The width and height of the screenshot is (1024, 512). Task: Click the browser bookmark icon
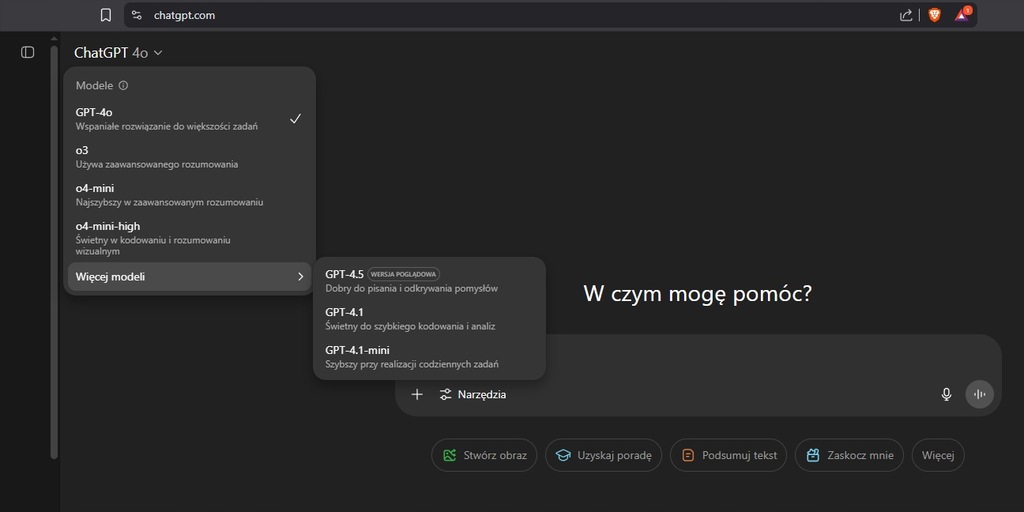[106, 15]
